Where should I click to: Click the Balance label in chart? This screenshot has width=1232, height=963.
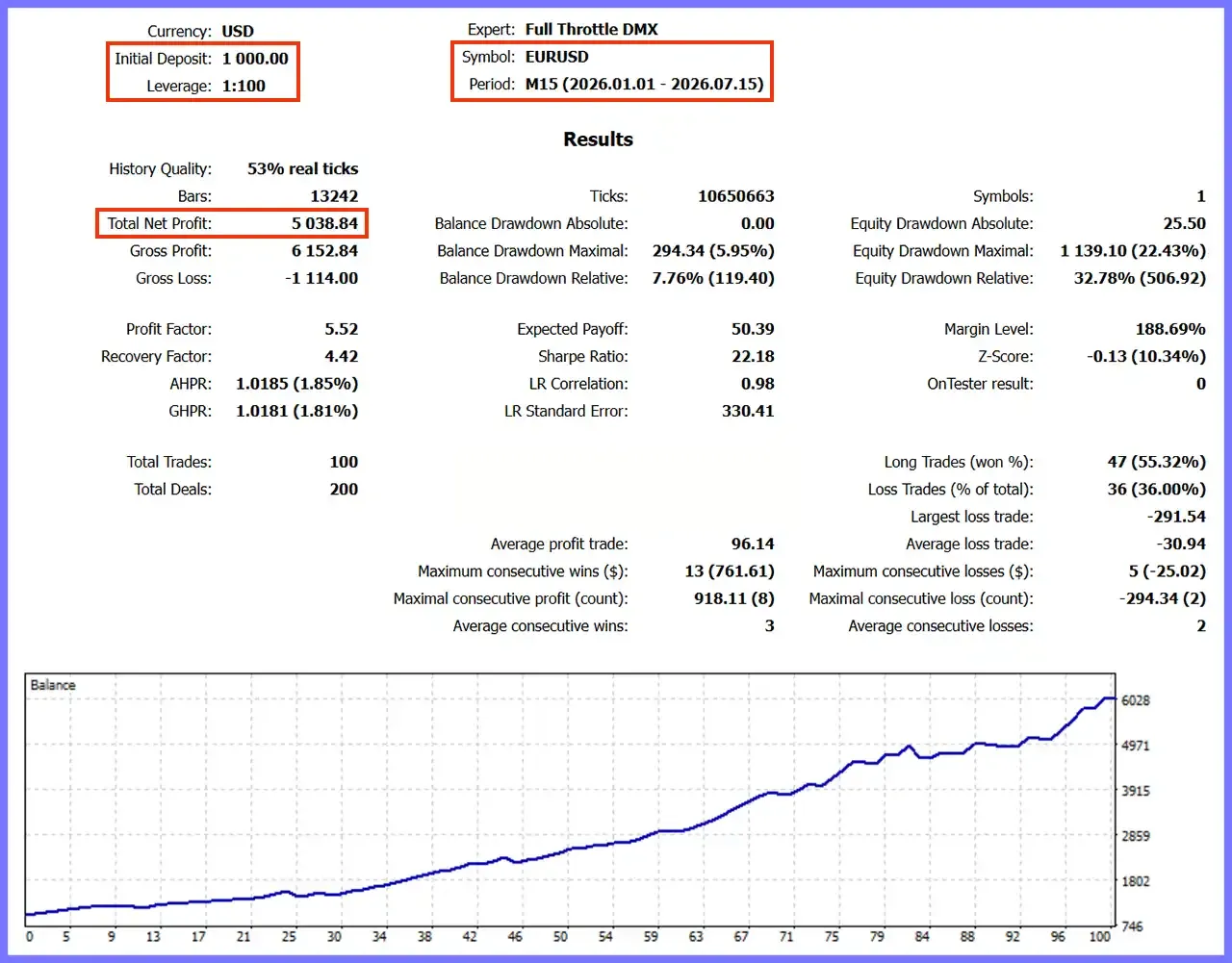(53, 685)
